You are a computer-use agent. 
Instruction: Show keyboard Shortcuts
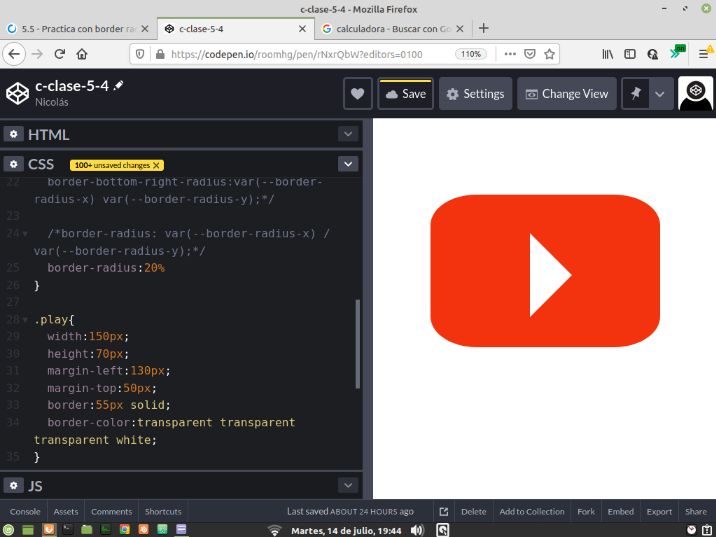click(163, 512)
